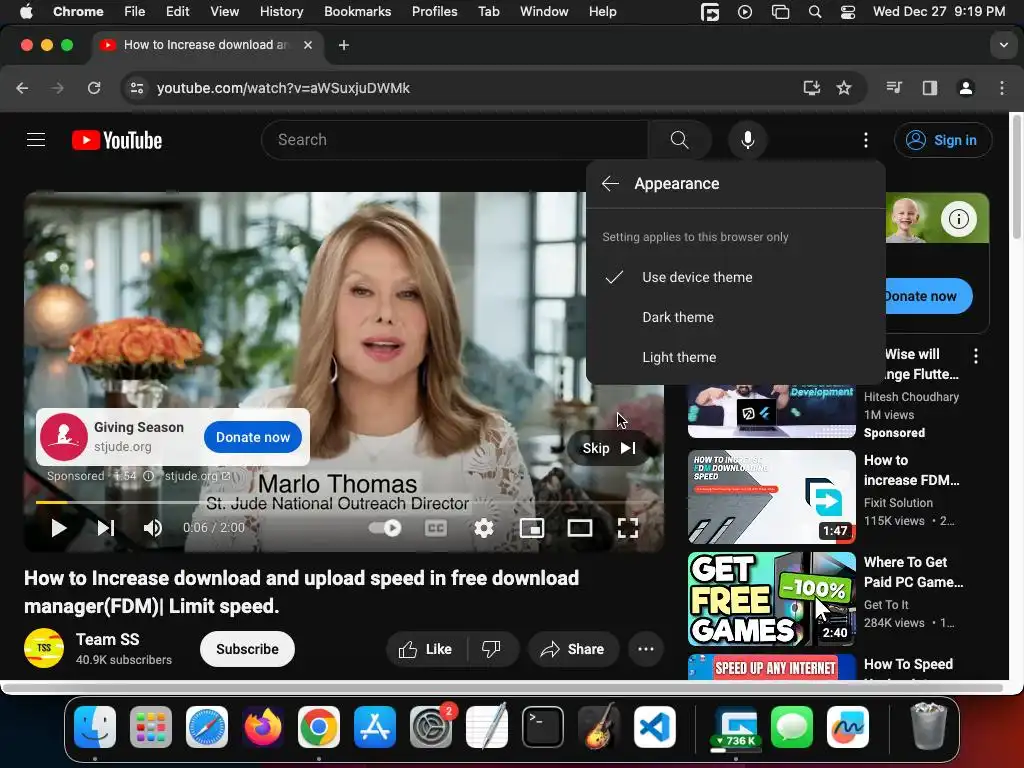
Task: Bookmark this page with star
Action: (x=844, y=88)
